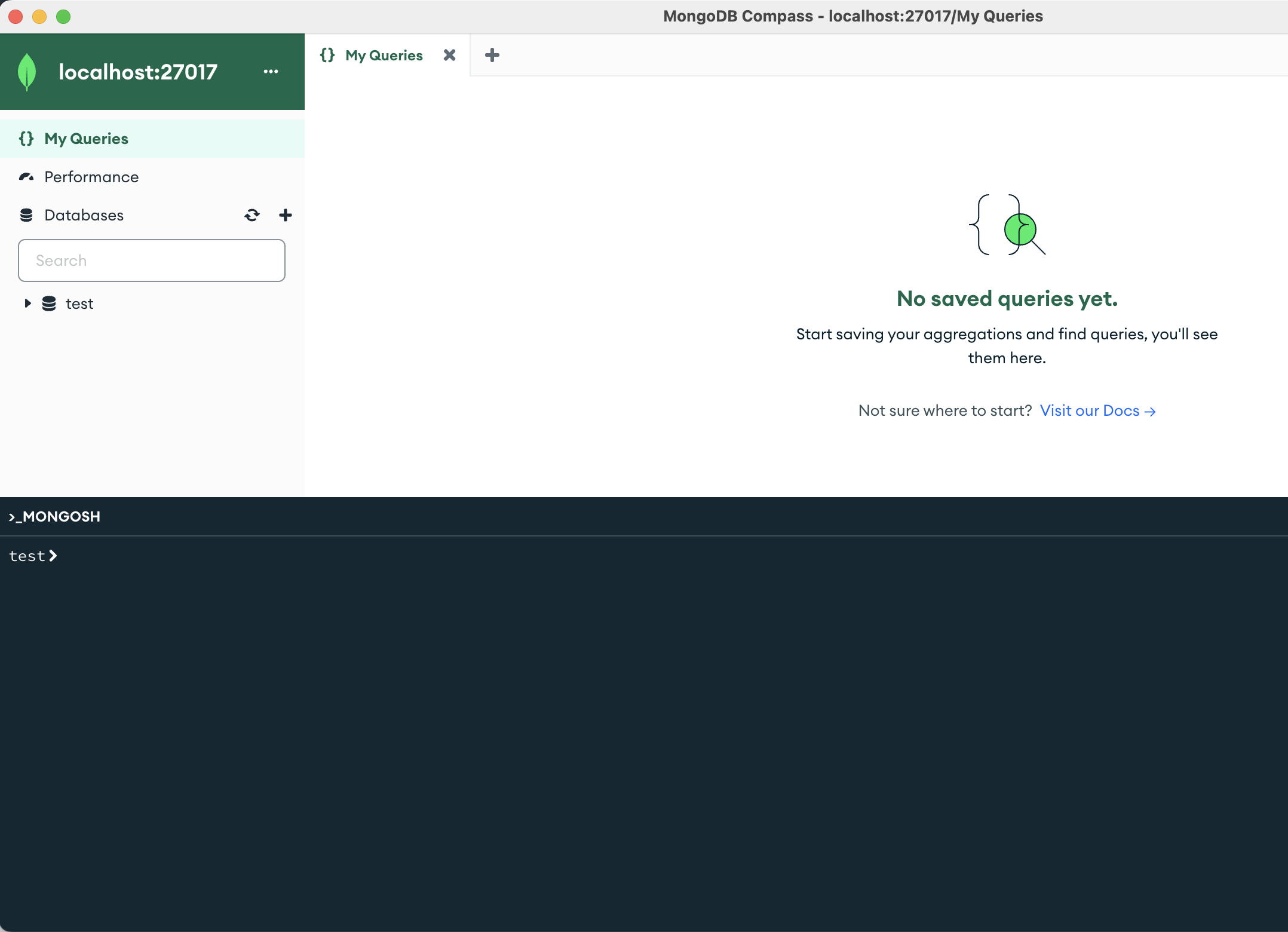Image resolution: width=1288 pixels, height=932 pixels.
Task: Select My Queries in the sidebar
Action: [x=87, y=139]
